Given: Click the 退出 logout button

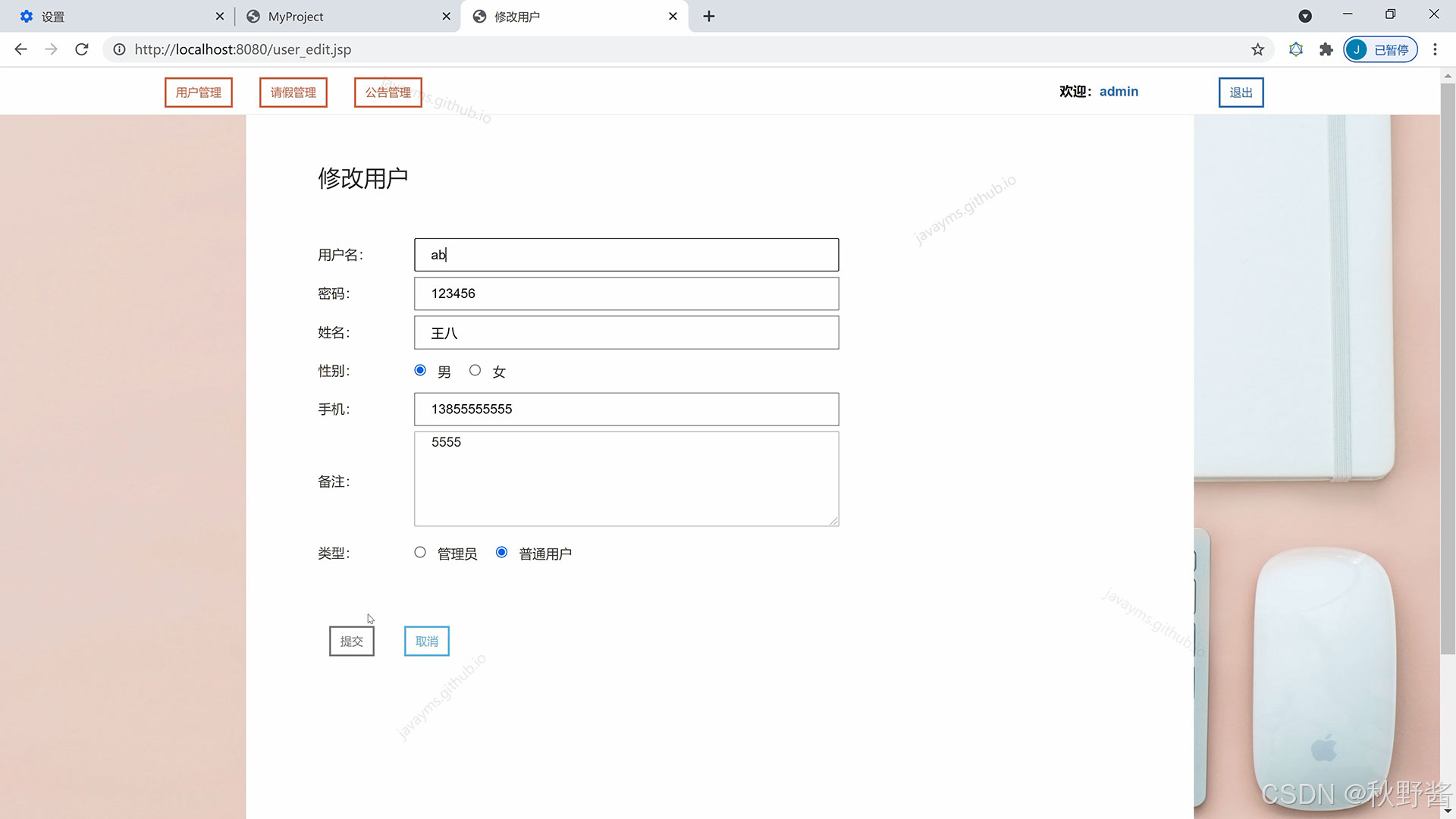Looking at the screenshot, I should (1241, 93).
